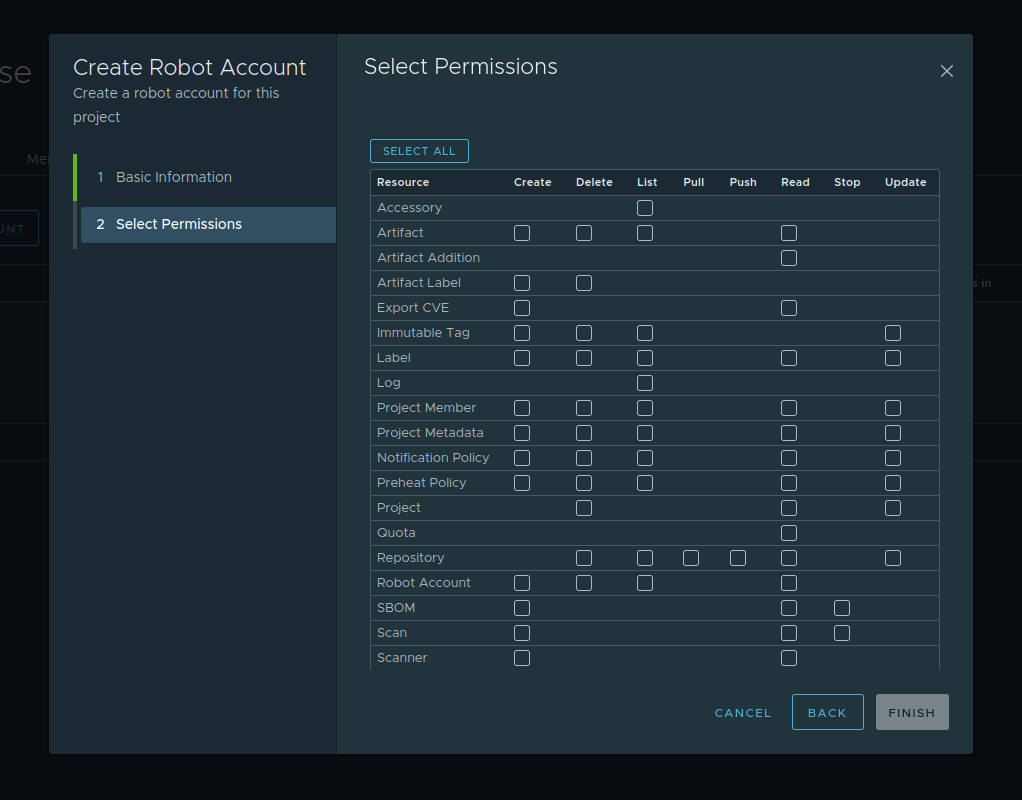Enable Read permission for Scanner
This screenshot has height=800, width=1022.
click(789, 658)
